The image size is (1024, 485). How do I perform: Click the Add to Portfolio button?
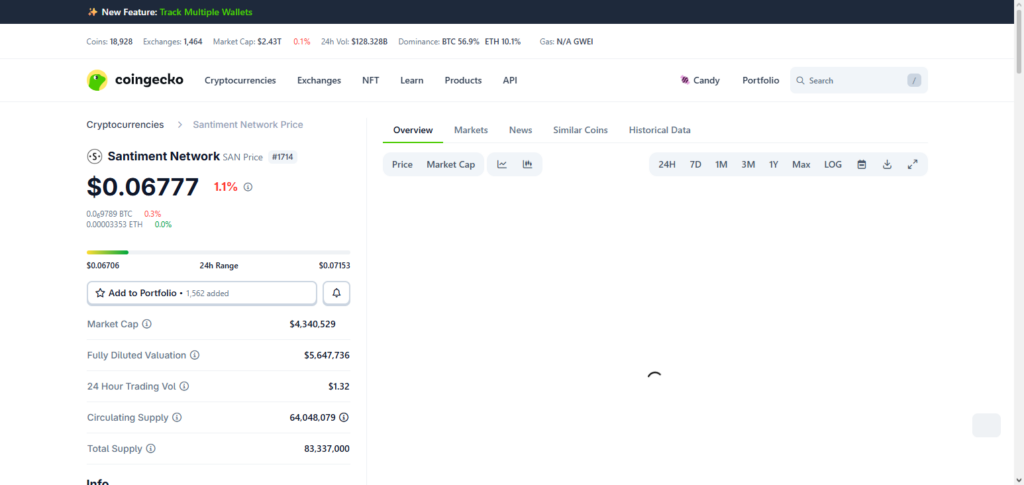coord(202,293)
